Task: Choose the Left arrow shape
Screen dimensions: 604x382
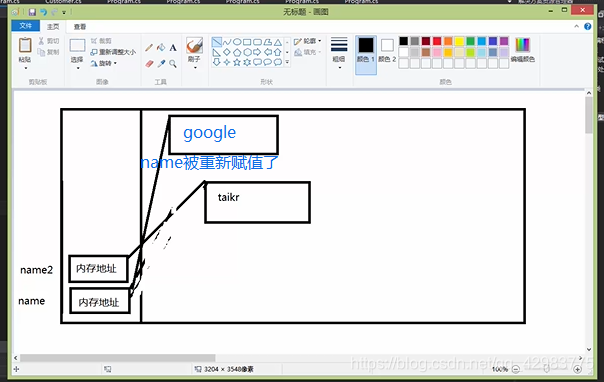Action: (x=268, y=52)
